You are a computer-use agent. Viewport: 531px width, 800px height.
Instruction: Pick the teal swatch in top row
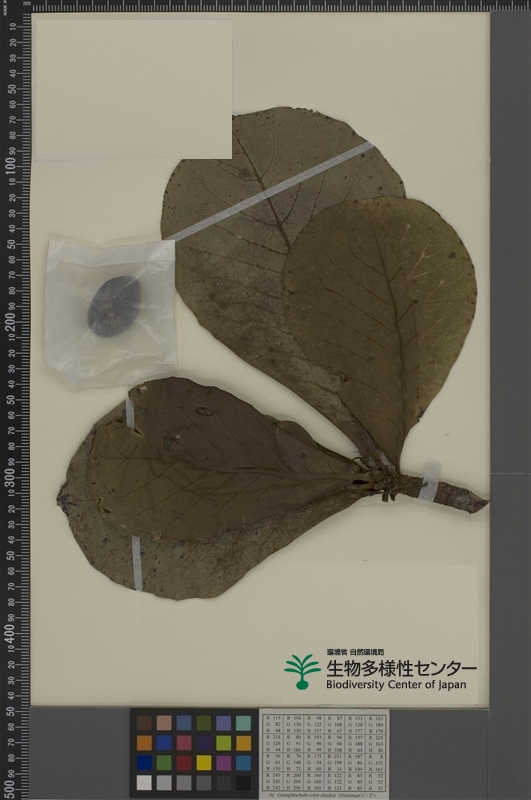point(243,723)
